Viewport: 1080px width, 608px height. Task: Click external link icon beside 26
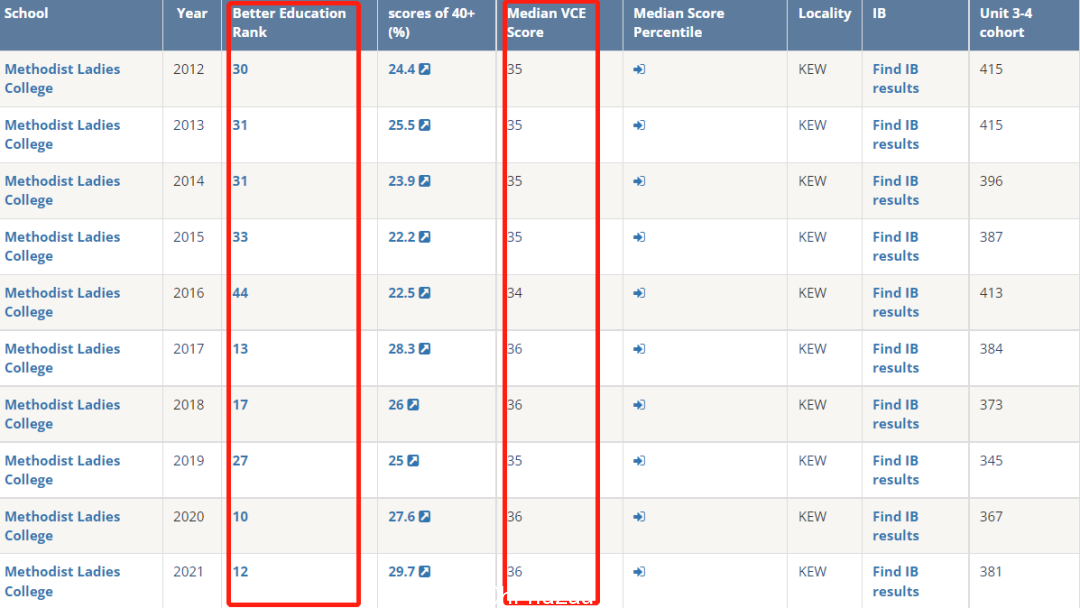(x=413, y=404)
